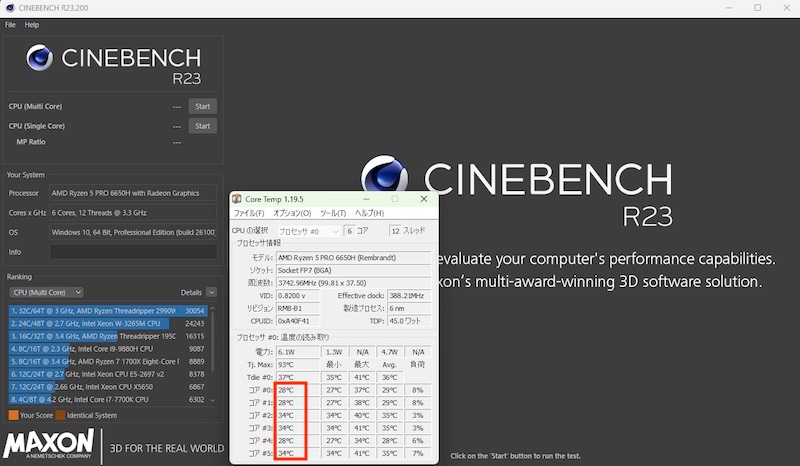The height and width of the screenshot is (466, 800).
Task: Click the Info input field
Action: click(x=133, y=252)
